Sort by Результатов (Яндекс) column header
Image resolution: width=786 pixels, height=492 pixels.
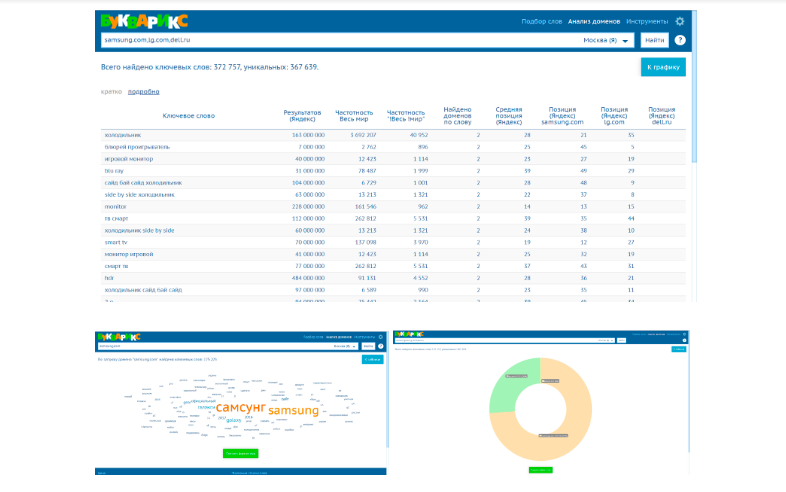302,116
